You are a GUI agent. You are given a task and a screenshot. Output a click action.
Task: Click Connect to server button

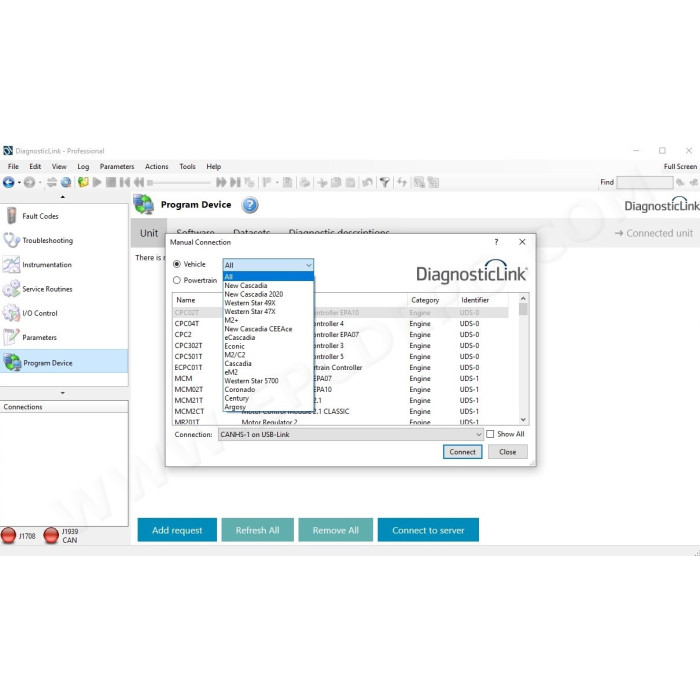pos(428,530)
